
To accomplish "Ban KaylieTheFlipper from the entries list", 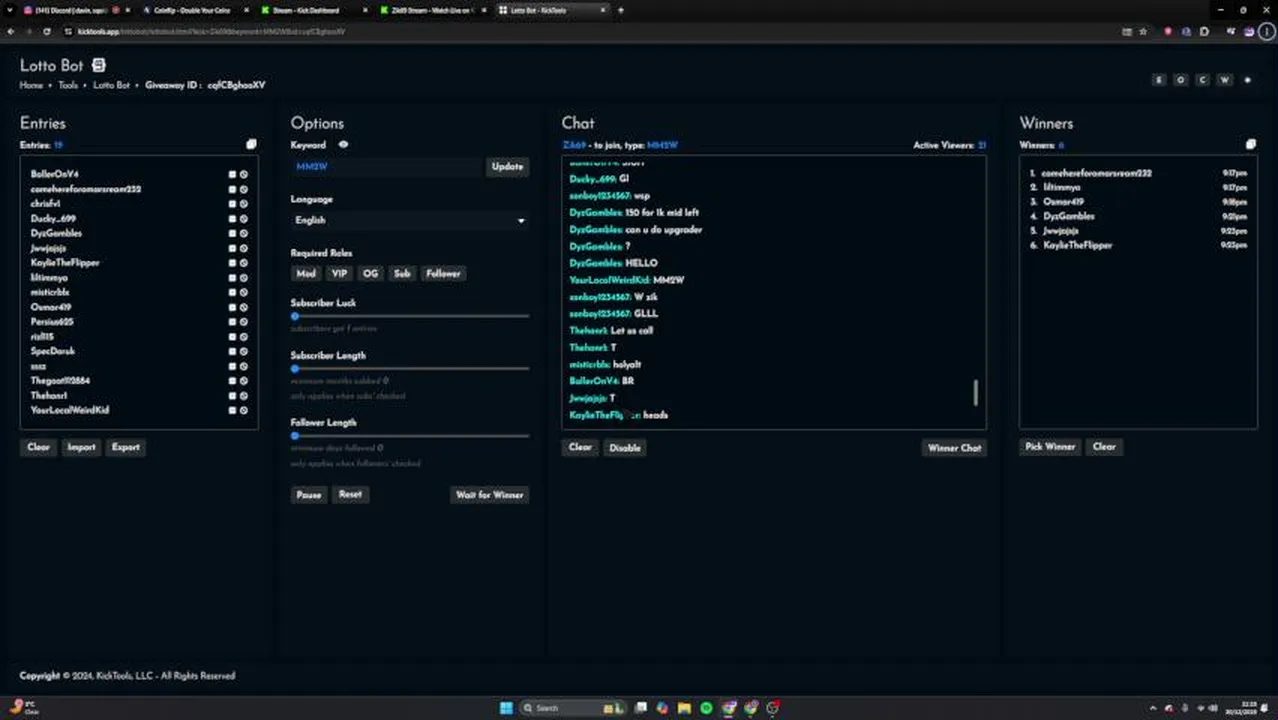I will 243,263.
